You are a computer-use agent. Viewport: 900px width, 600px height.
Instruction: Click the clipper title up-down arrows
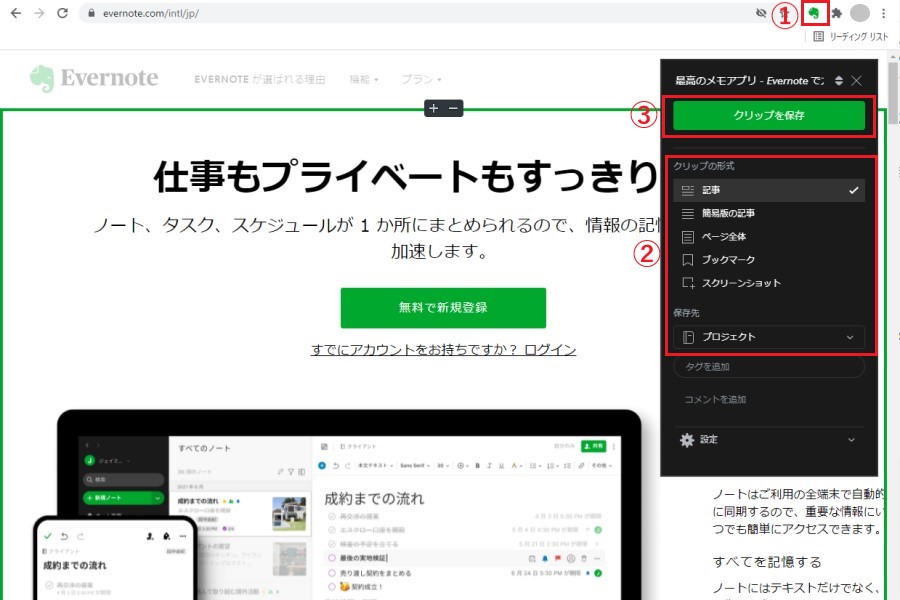pos(839,80)
